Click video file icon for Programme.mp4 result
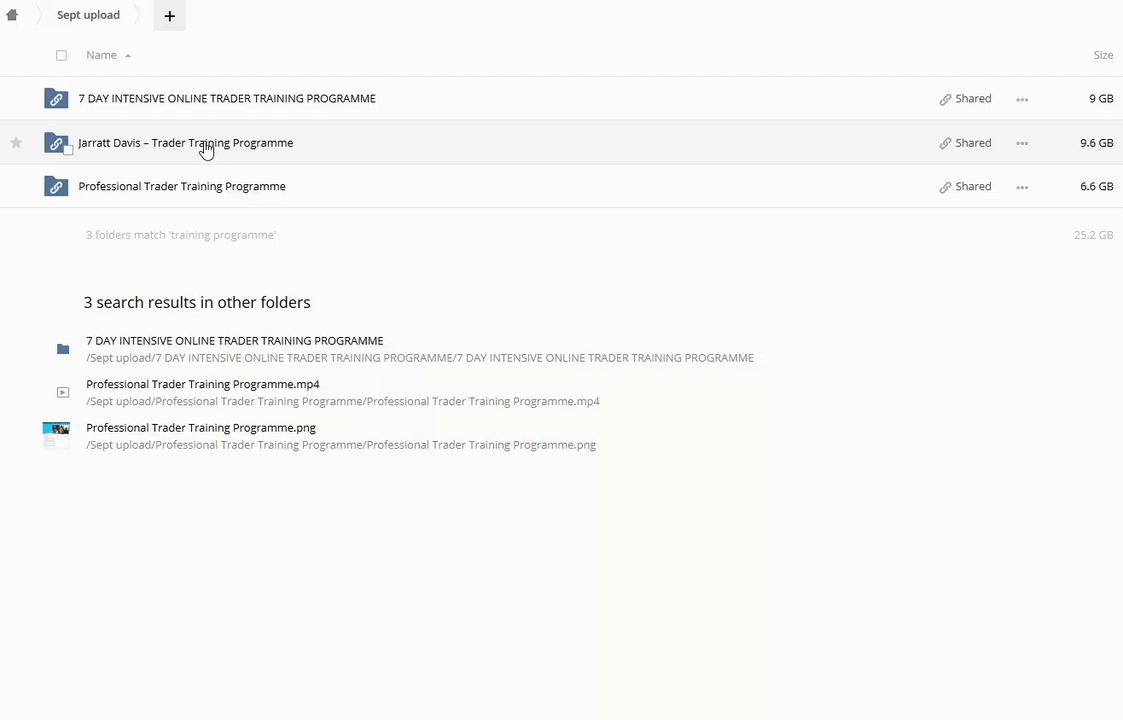Viewport: 1123px width, 720px height. point(63,393)
